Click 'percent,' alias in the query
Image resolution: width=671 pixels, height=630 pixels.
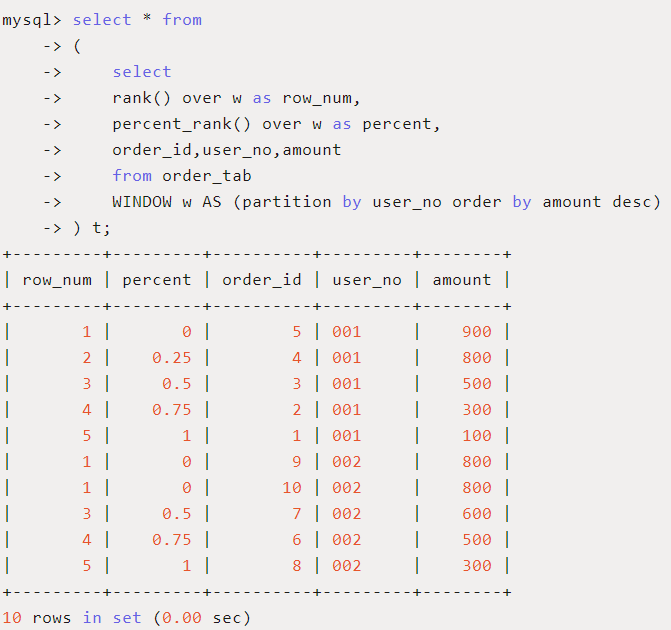(401, 124)
